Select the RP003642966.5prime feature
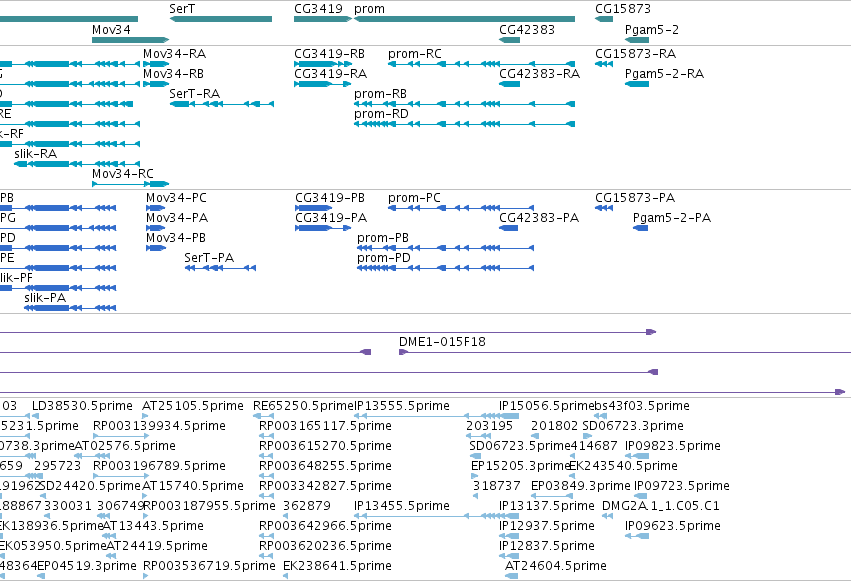The height and width of the screenshot is (581, 851). tap(266, 536)
